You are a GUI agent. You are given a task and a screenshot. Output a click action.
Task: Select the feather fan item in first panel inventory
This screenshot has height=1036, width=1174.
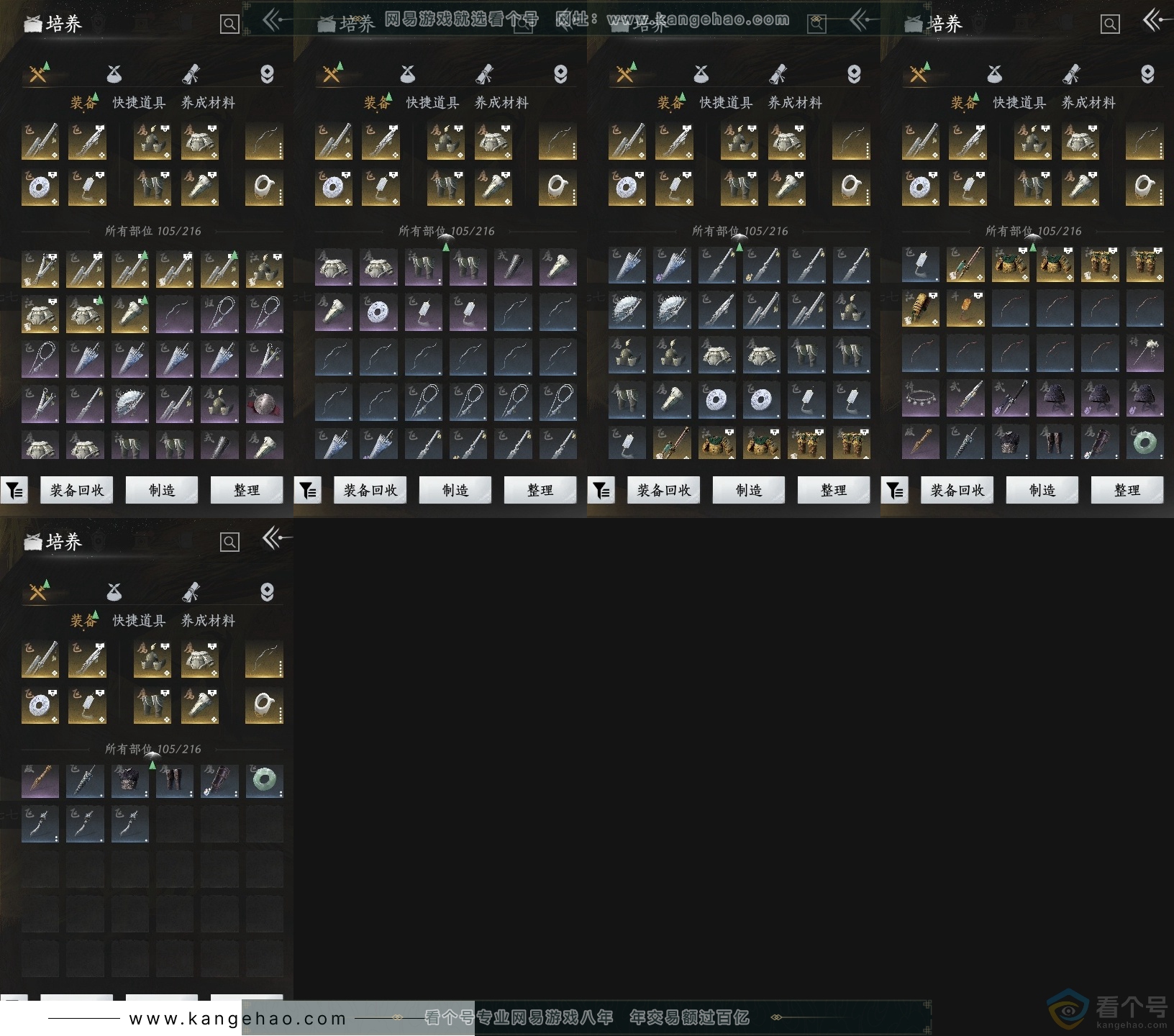point(130,404)
